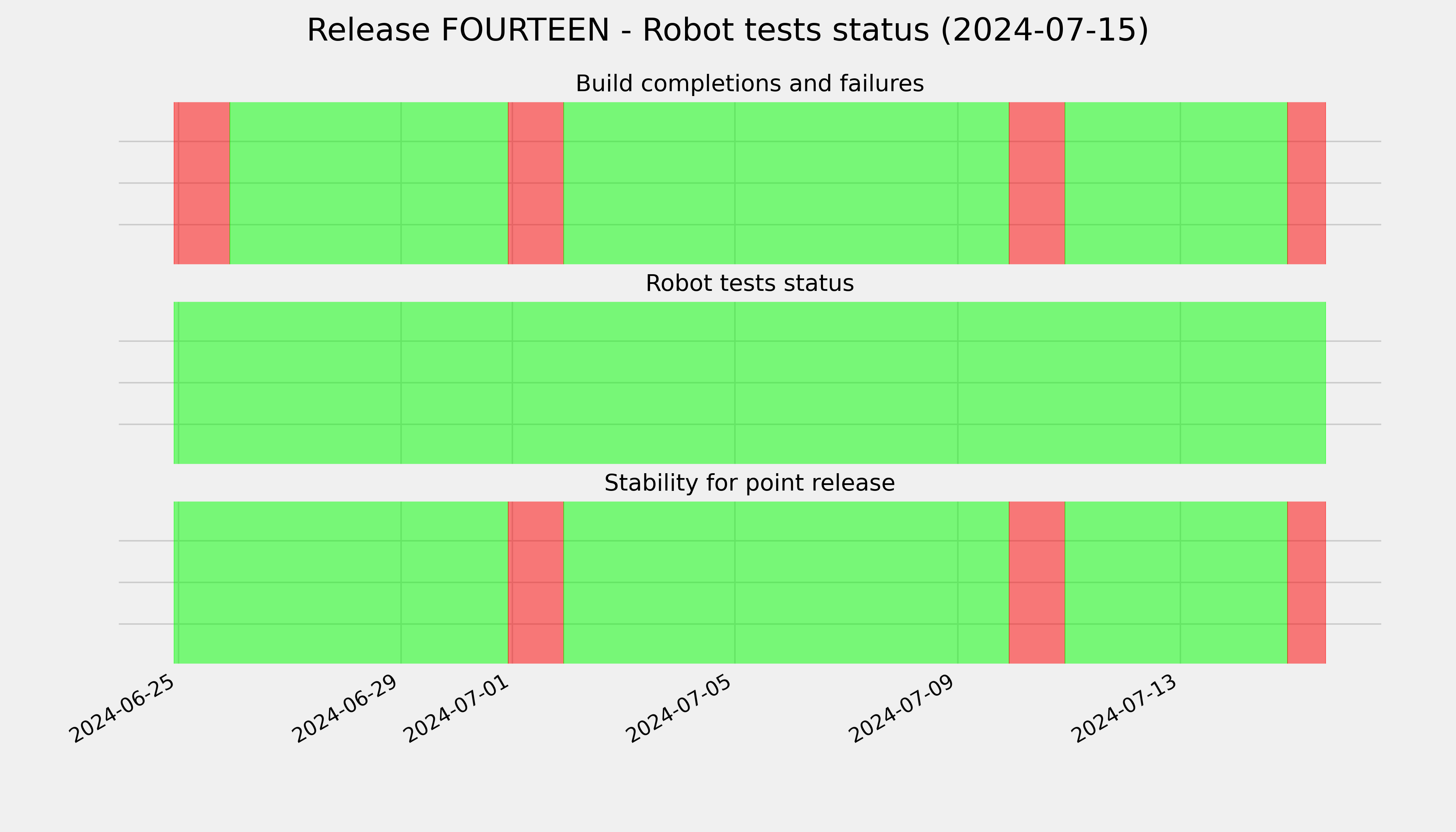The width and height of the screenshot is (1456, 832).
Task: Click the main chart title text
Action: (x=727, y=30)
